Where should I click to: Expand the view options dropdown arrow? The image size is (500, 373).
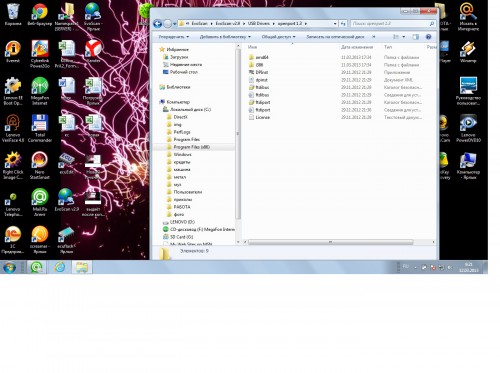click(x=404, y=37)
